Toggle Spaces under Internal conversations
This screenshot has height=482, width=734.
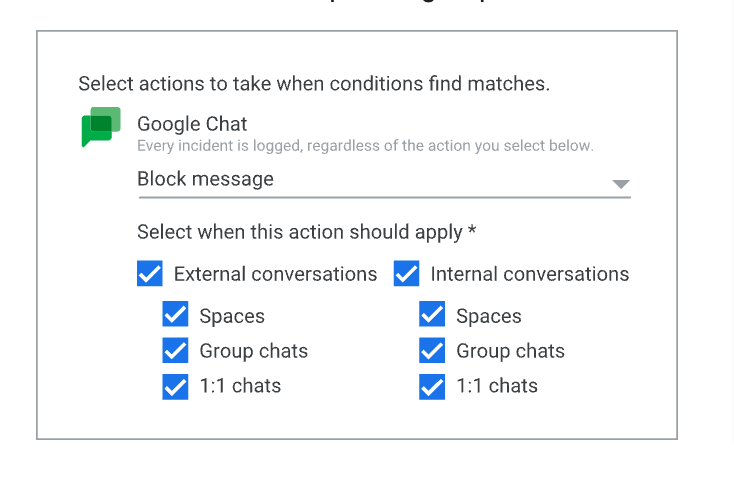432,314
